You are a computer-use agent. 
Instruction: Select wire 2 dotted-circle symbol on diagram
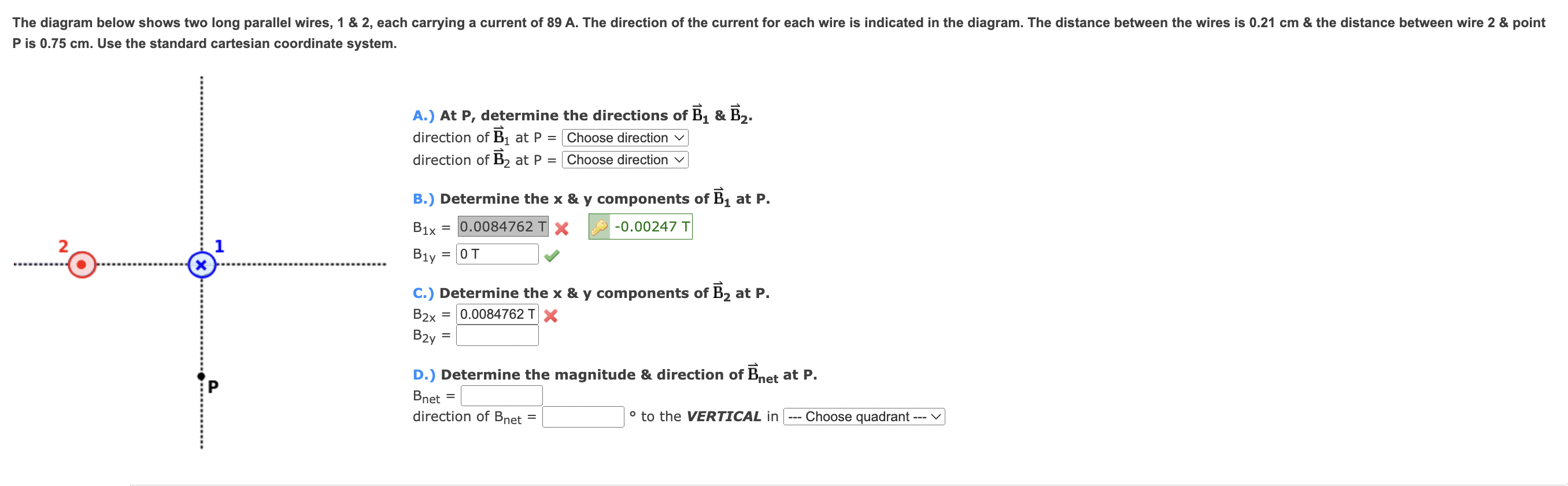[81, 264]
